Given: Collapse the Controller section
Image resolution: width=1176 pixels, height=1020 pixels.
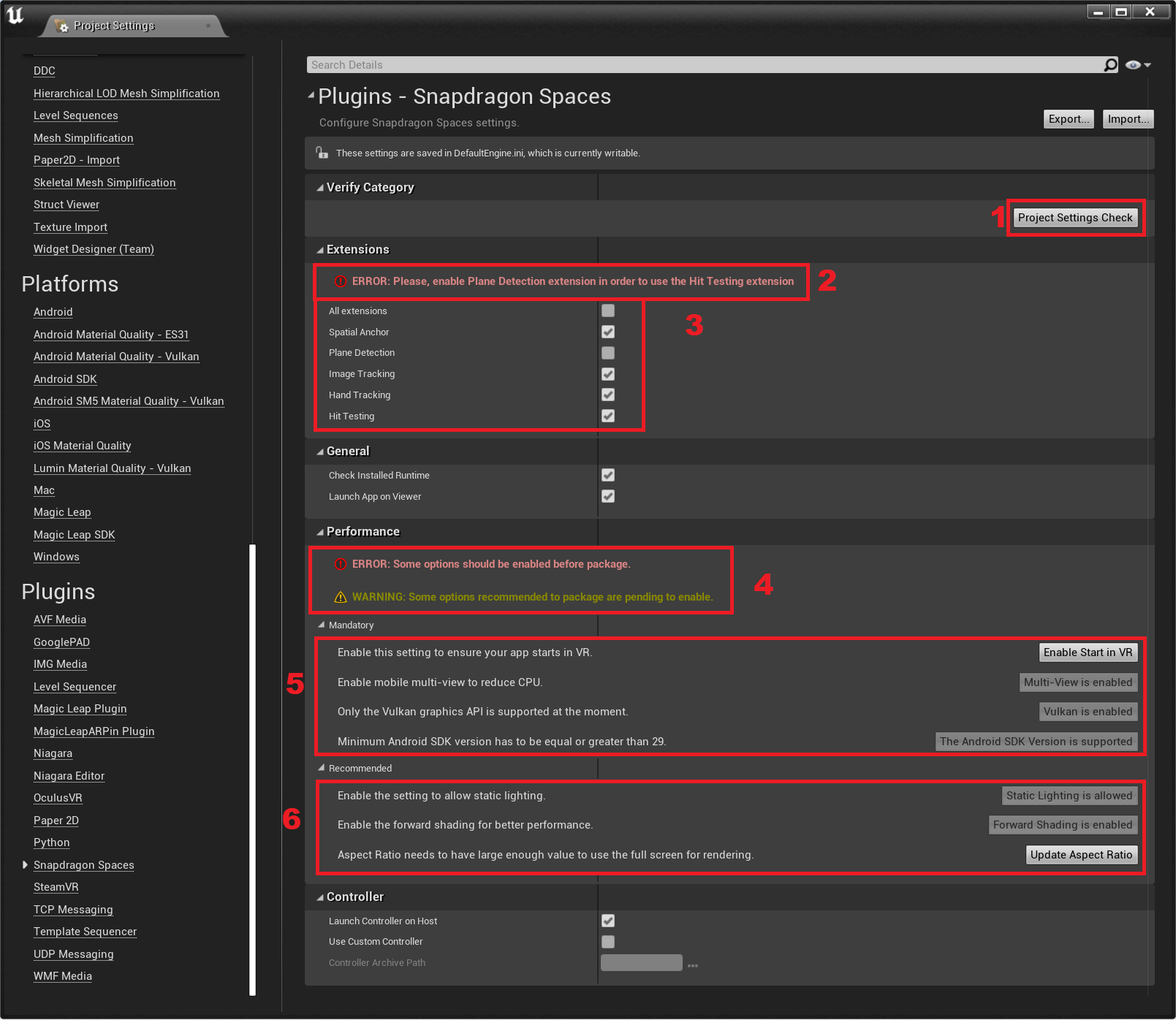Looking at the screenshot, I should [x=320, y=897].
